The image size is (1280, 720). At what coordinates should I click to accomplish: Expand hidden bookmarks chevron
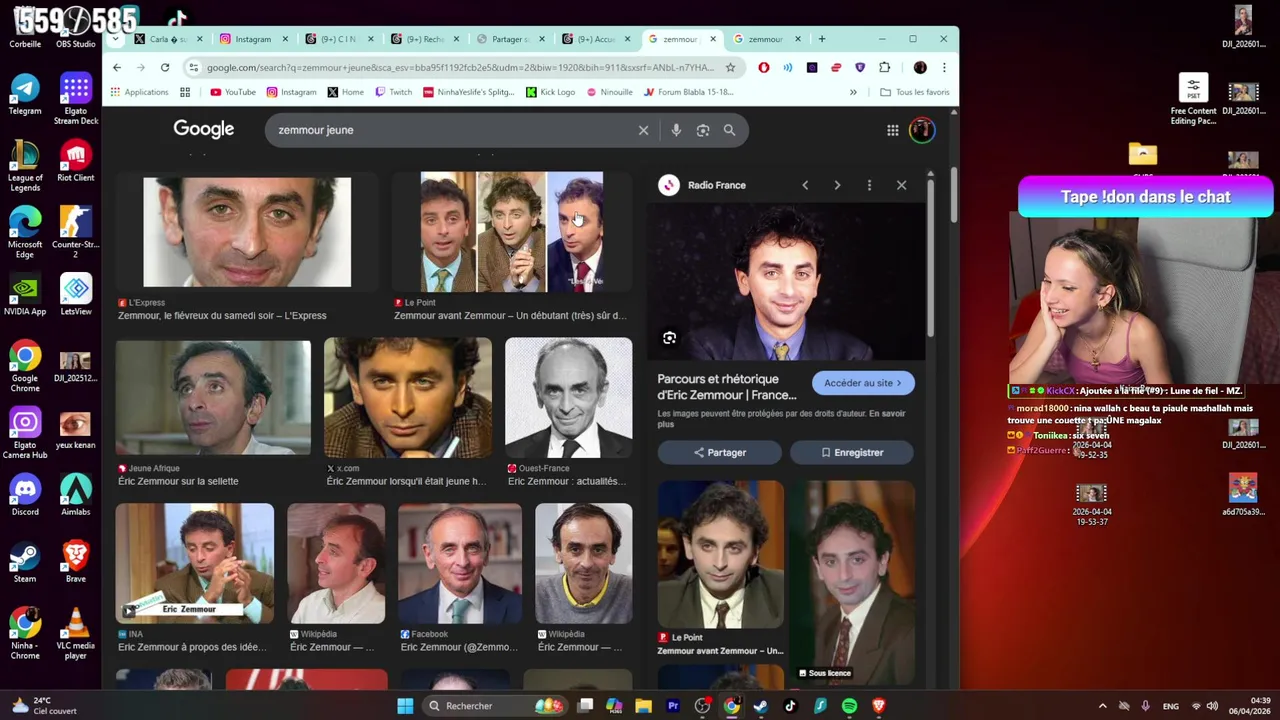(x=853, y=92)
